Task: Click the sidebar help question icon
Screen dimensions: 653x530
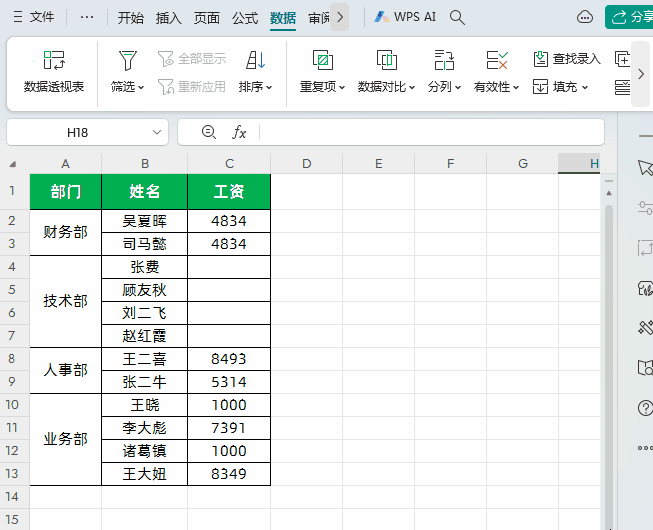Action: coord(645,408)
